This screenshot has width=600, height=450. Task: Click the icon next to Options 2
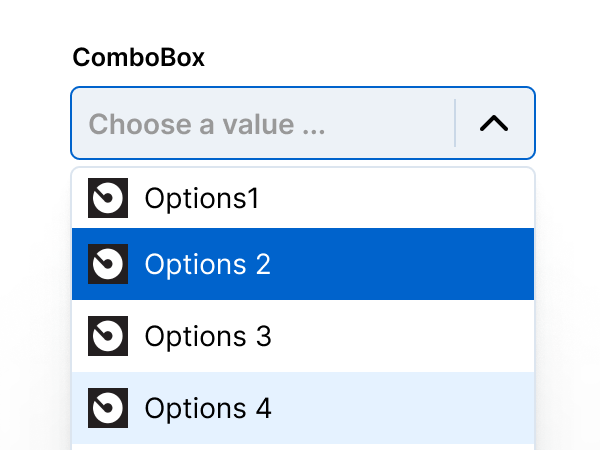107,264
